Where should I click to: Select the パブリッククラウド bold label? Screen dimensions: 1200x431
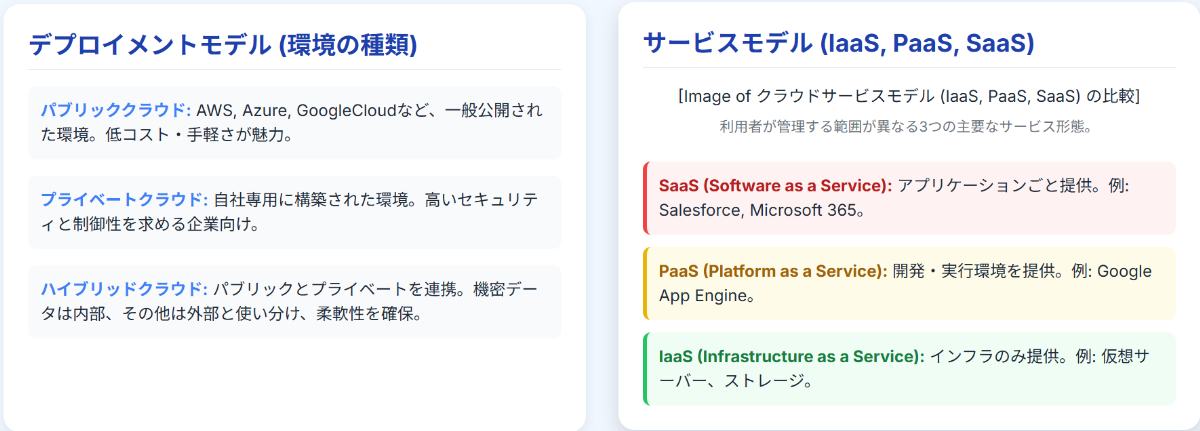[115, 109]
